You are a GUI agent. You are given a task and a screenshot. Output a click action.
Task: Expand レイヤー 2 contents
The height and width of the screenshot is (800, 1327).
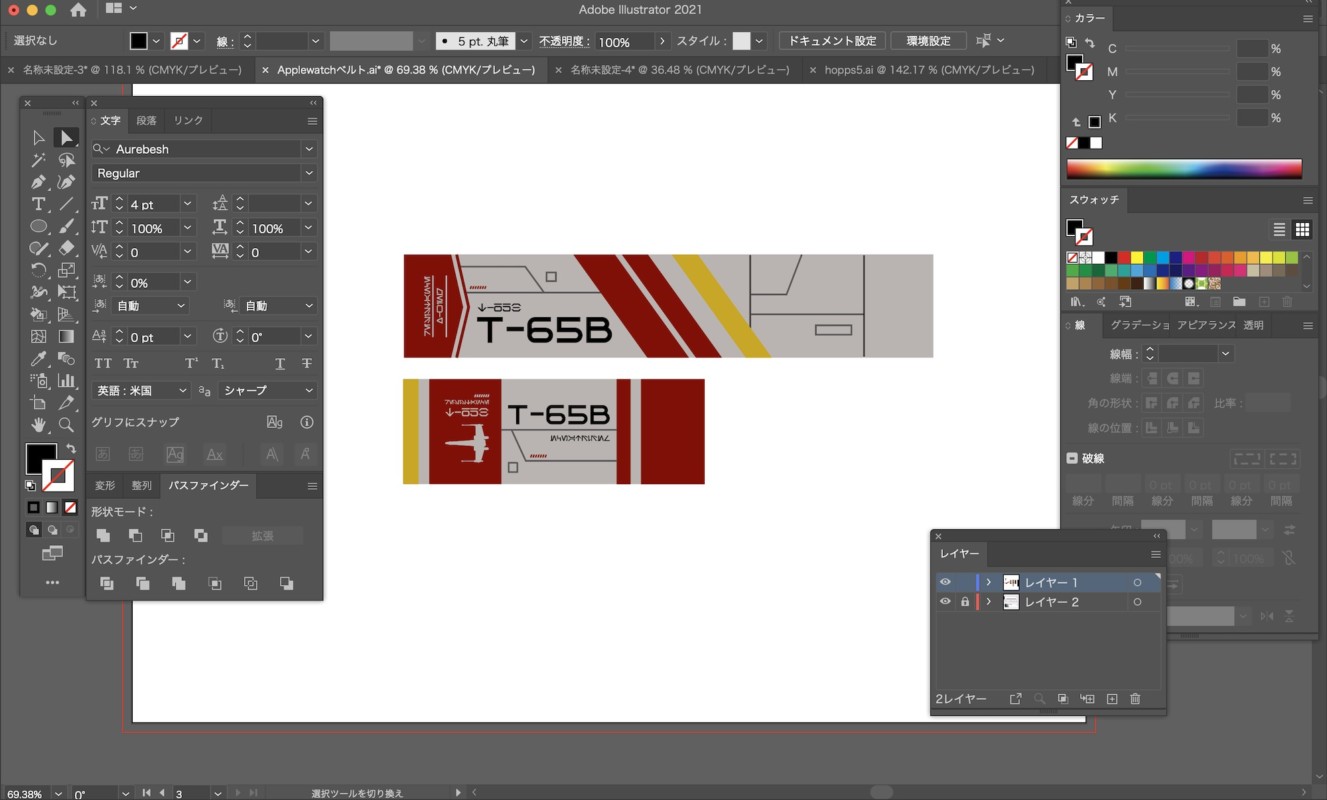pyautogui.click(x=989, y=602)
